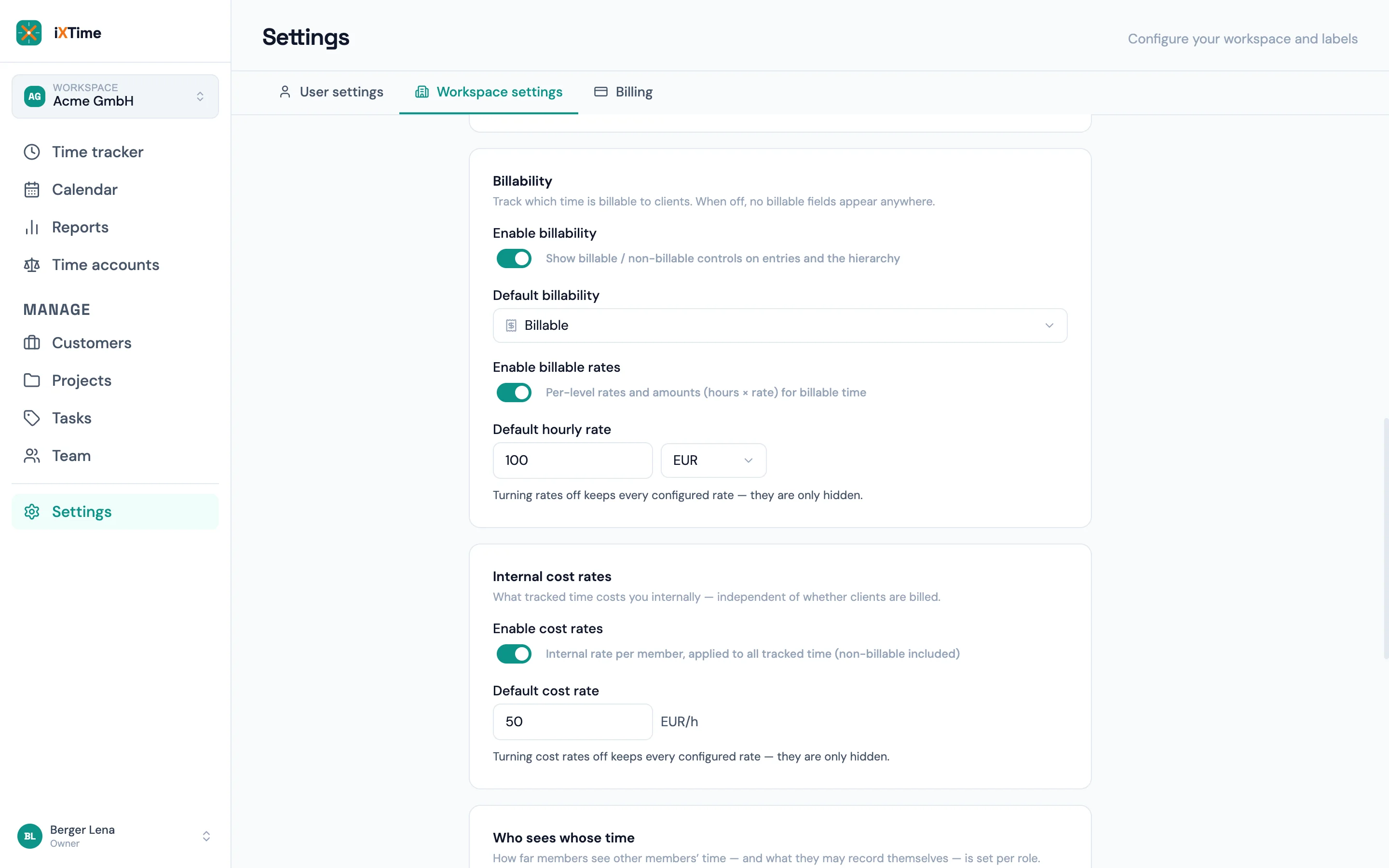Open Reports page
Image resolution: width=1389 pixels, height=868 pixels.
pyautogui.click(x=115, y=227)
